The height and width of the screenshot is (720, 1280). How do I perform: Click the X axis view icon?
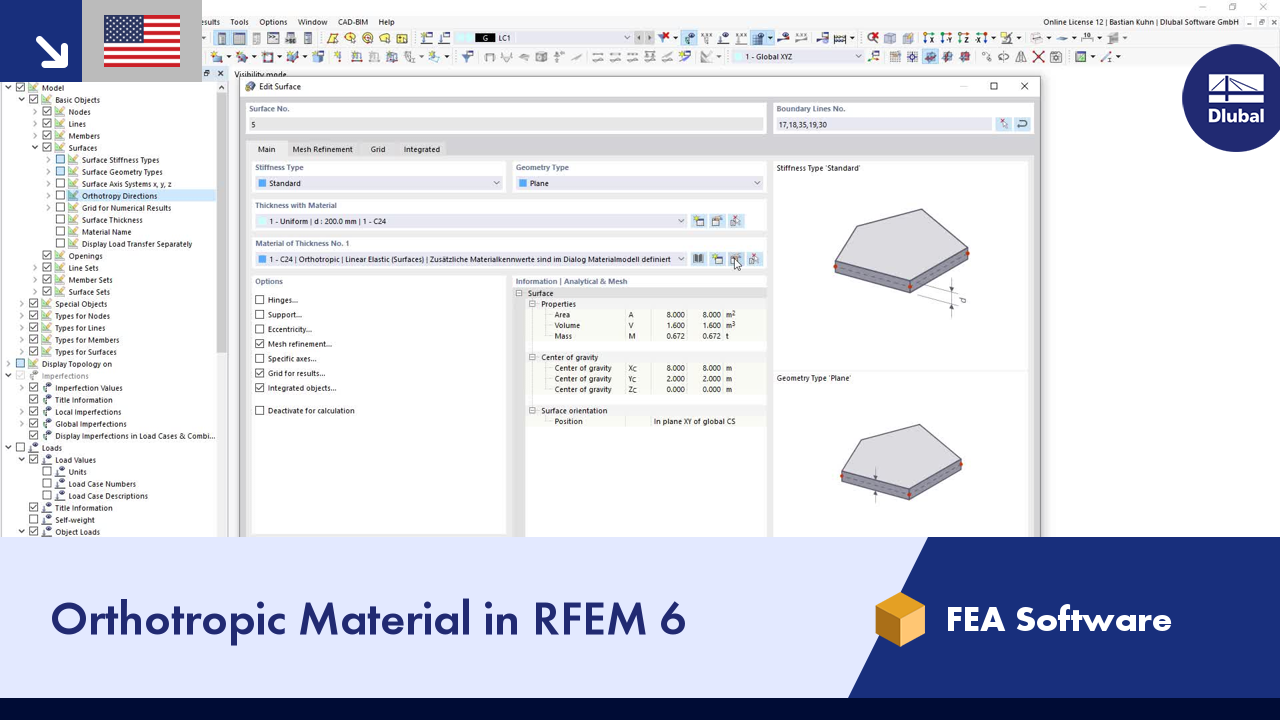tap(929, 38)
